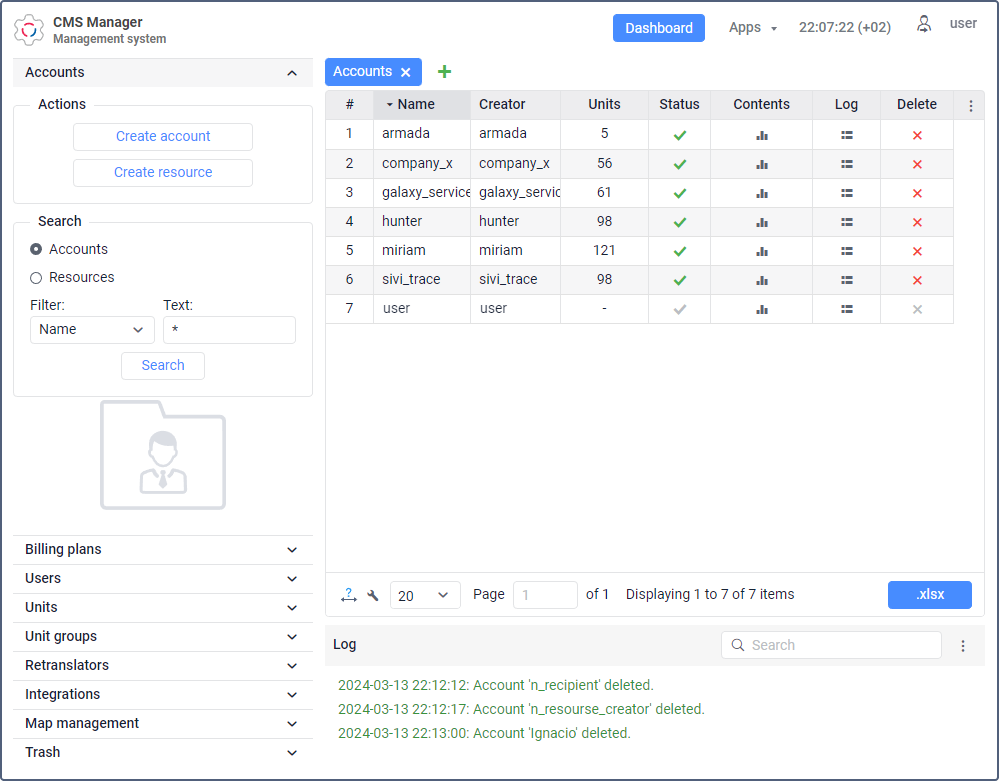This screenshot has width=999, height=781.
Task: Open Log panel options menu
Action: (963, 646)
